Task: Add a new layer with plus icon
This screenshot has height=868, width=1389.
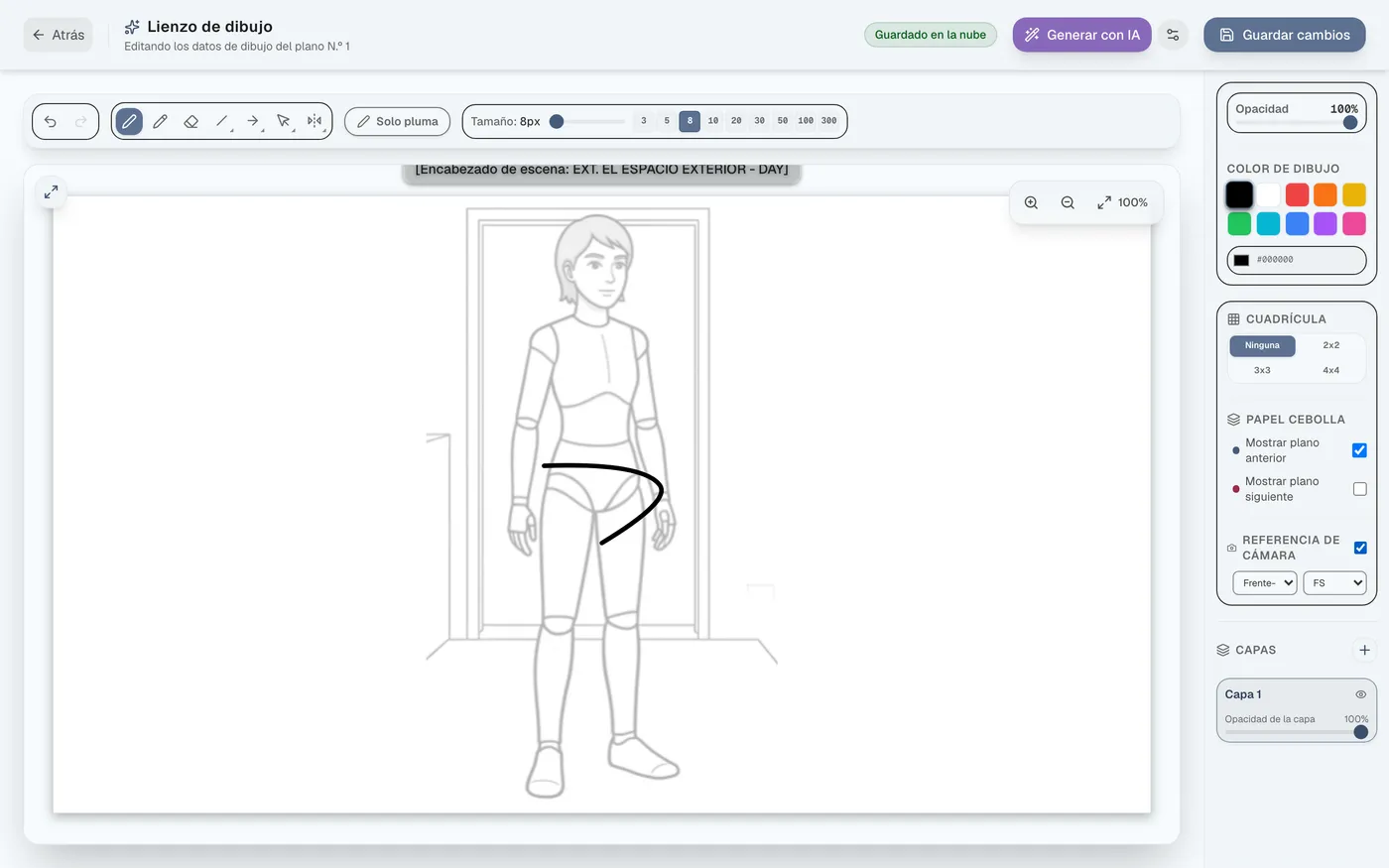Action: pyautogui.click(x=1364, y=650)
